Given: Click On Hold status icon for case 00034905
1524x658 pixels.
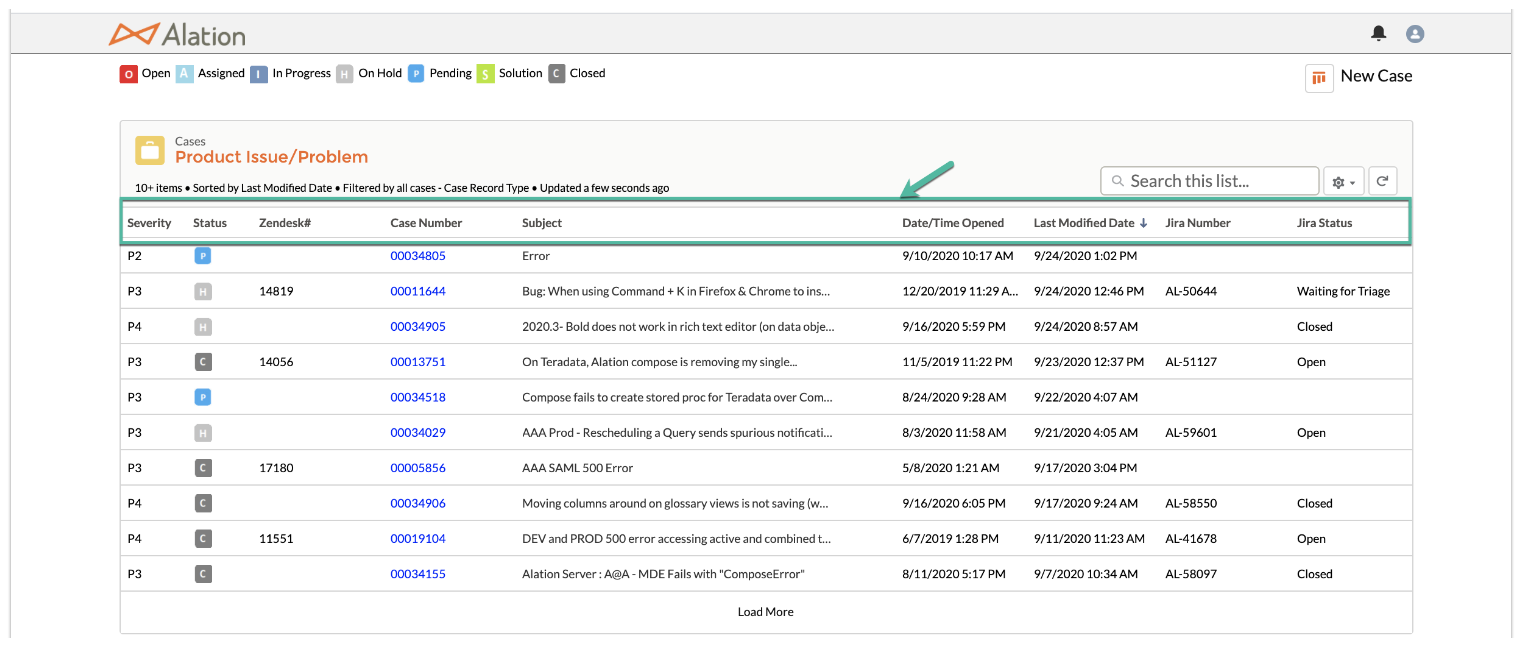Looking at the screenshot, I should pos(202,327).
